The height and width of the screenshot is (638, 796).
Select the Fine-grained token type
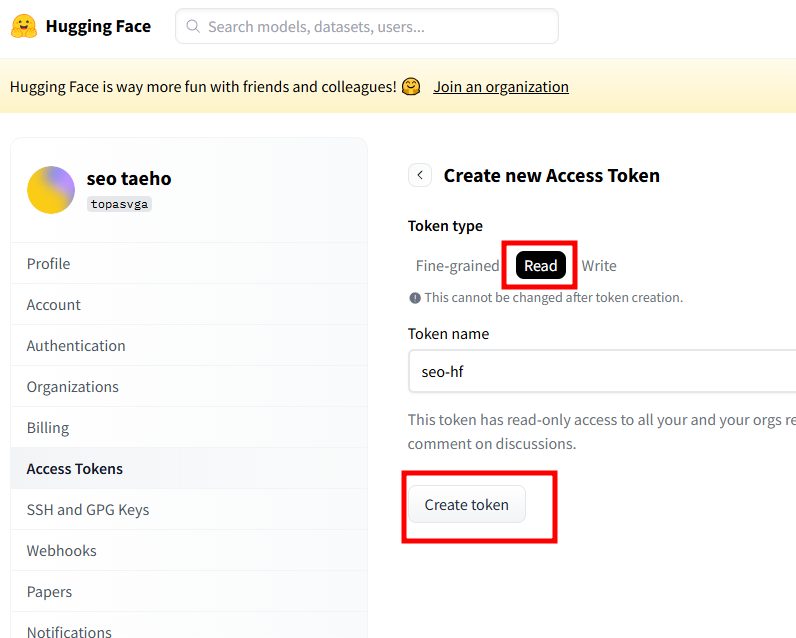(457, 266)
